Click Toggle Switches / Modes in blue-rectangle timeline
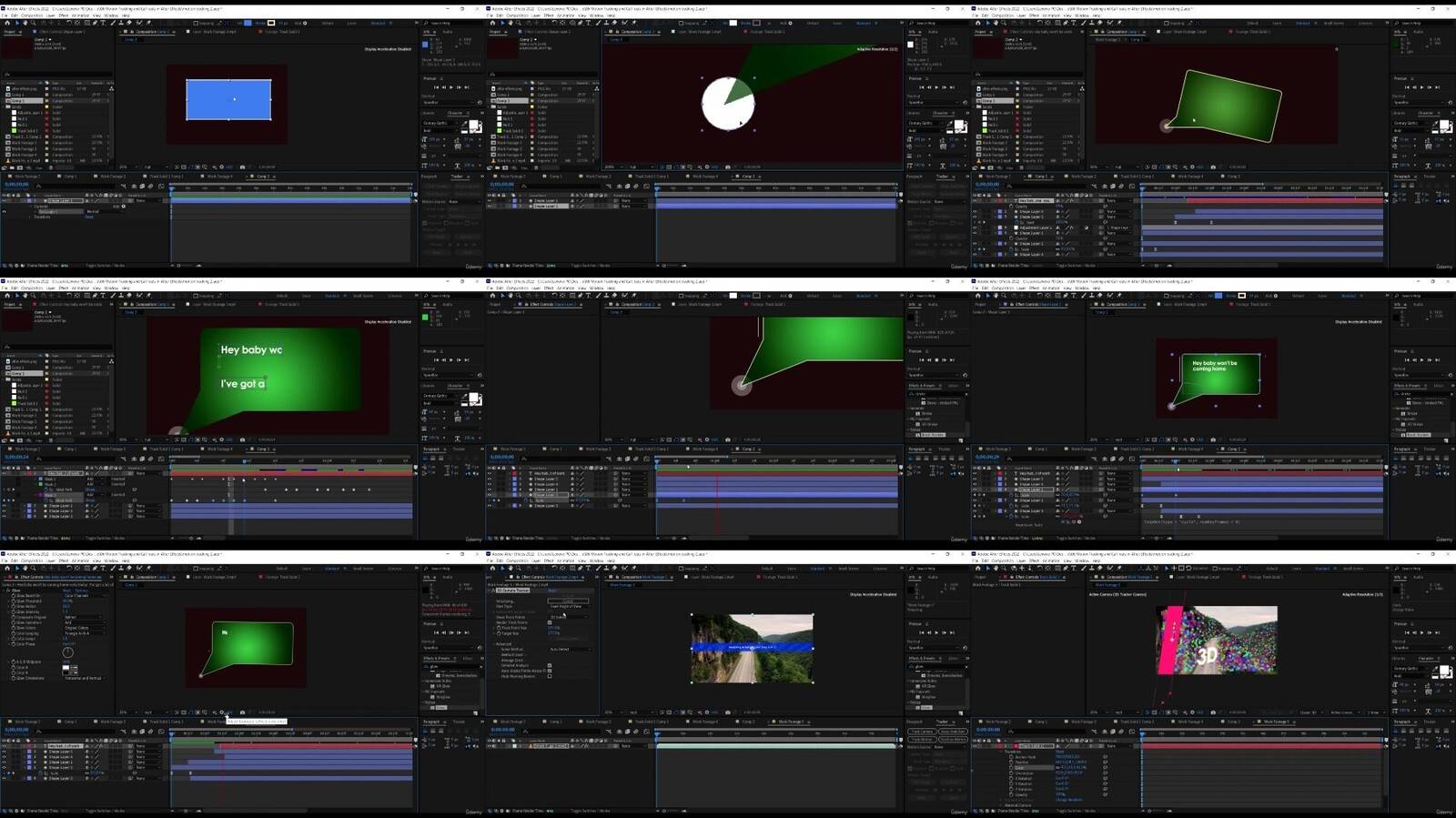Screen dimensions: 1456x818 tap(105, 266)
